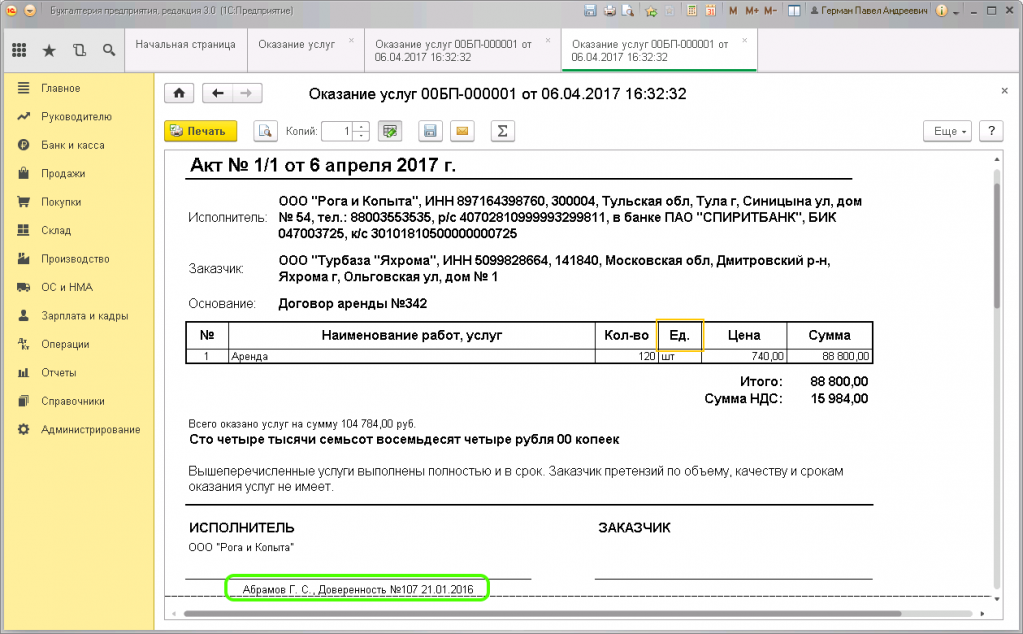Open print preview icon in title bar
This screenshot has width=1023, height=634.
628,10
